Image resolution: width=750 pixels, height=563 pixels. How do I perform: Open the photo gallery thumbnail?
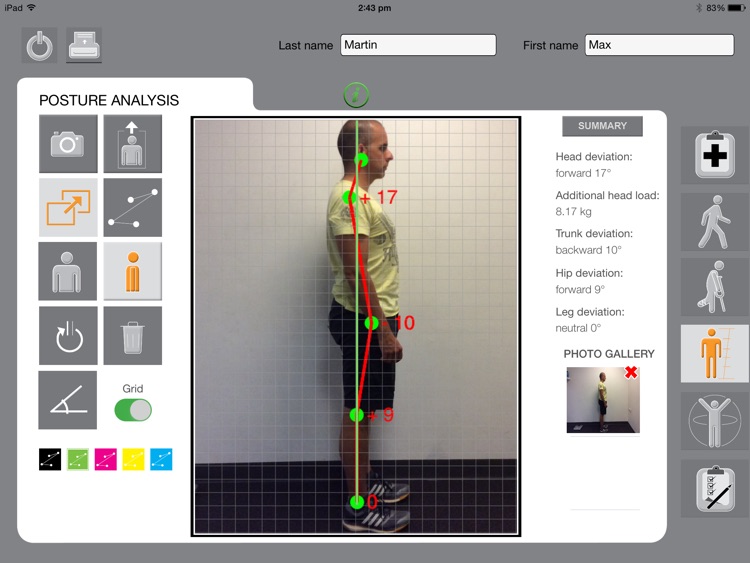coord(603,400)
